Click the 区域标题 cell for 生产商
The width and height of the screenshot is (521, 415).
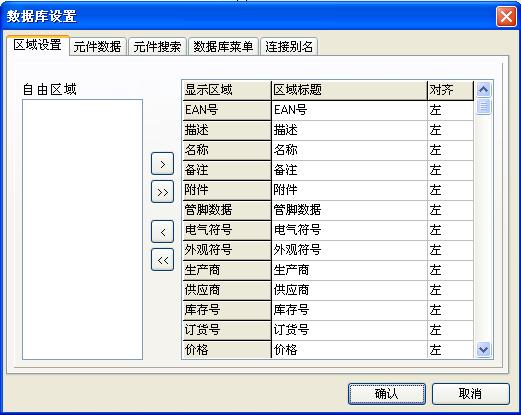[350, 270]
